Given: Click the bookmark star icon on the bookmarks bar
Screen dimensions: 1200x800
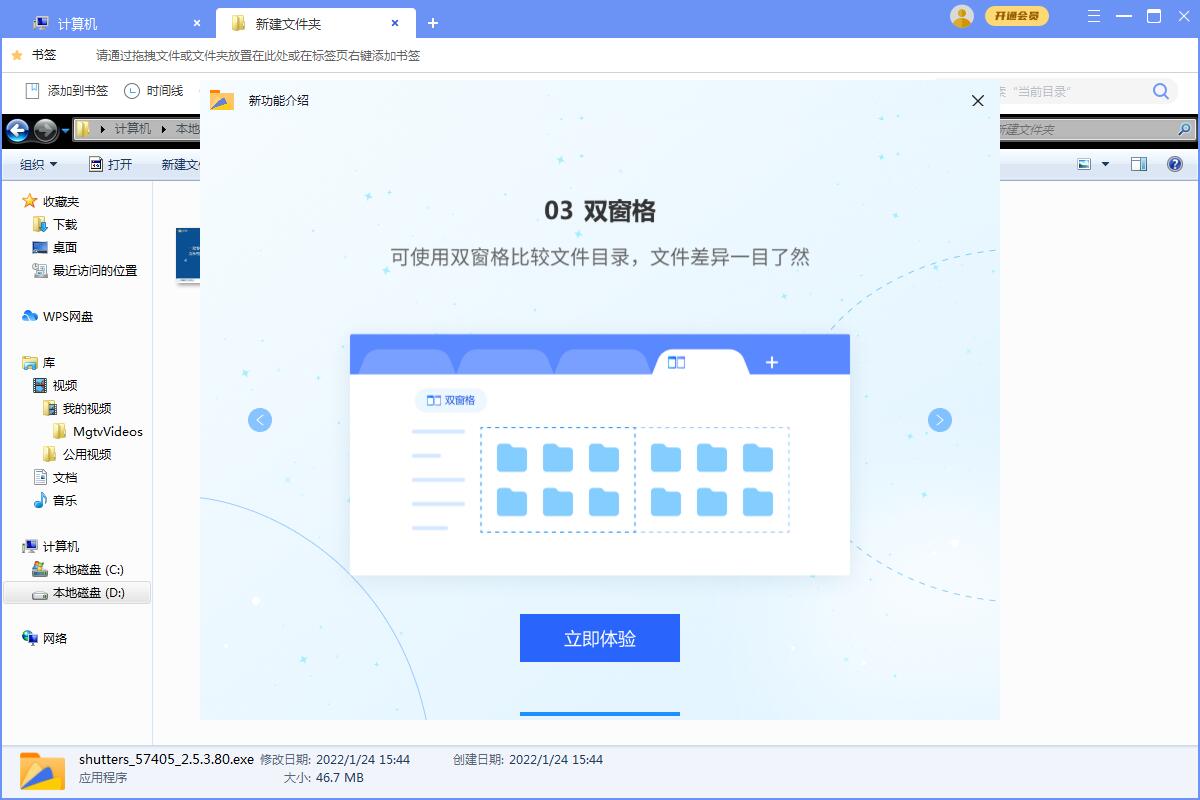Looking at the screenshot, I should (x=16, y=55).
